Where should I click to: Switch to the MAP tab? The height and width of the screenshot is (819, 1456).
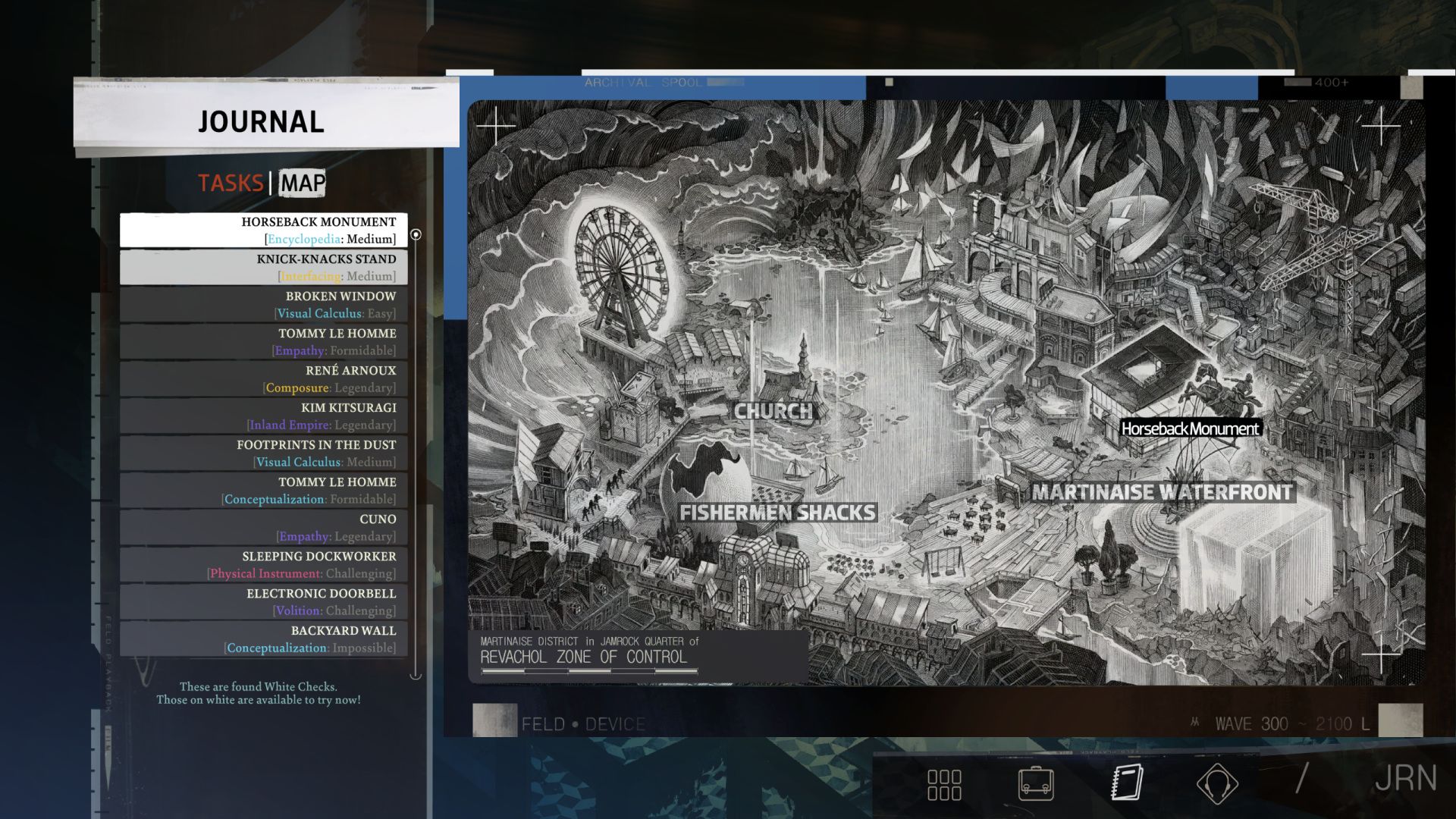click(303, 183)
